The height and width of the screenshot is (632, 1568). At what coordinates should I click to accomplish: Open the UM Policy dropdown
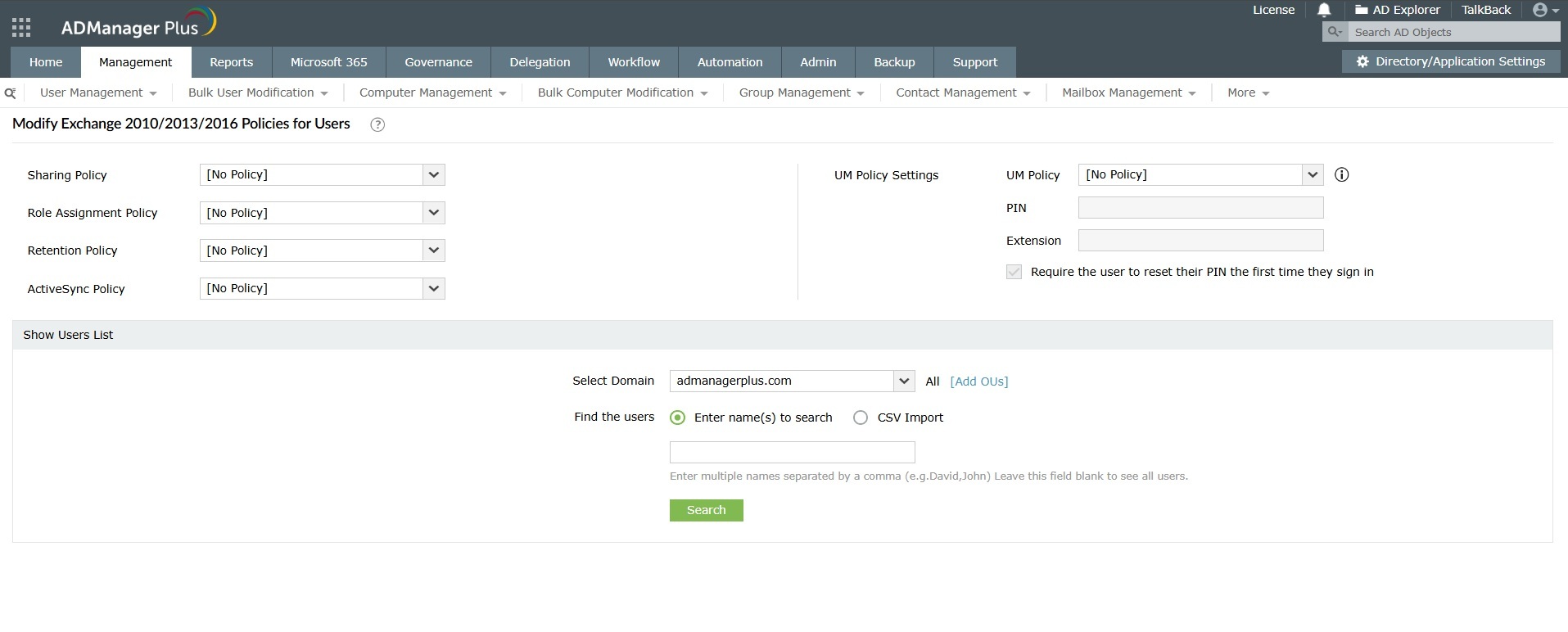tap(1200, 174)
